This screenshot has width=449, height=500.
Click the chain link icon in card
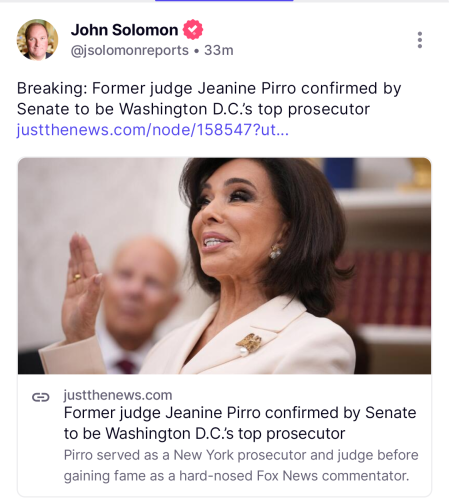[x=41, y=397]
